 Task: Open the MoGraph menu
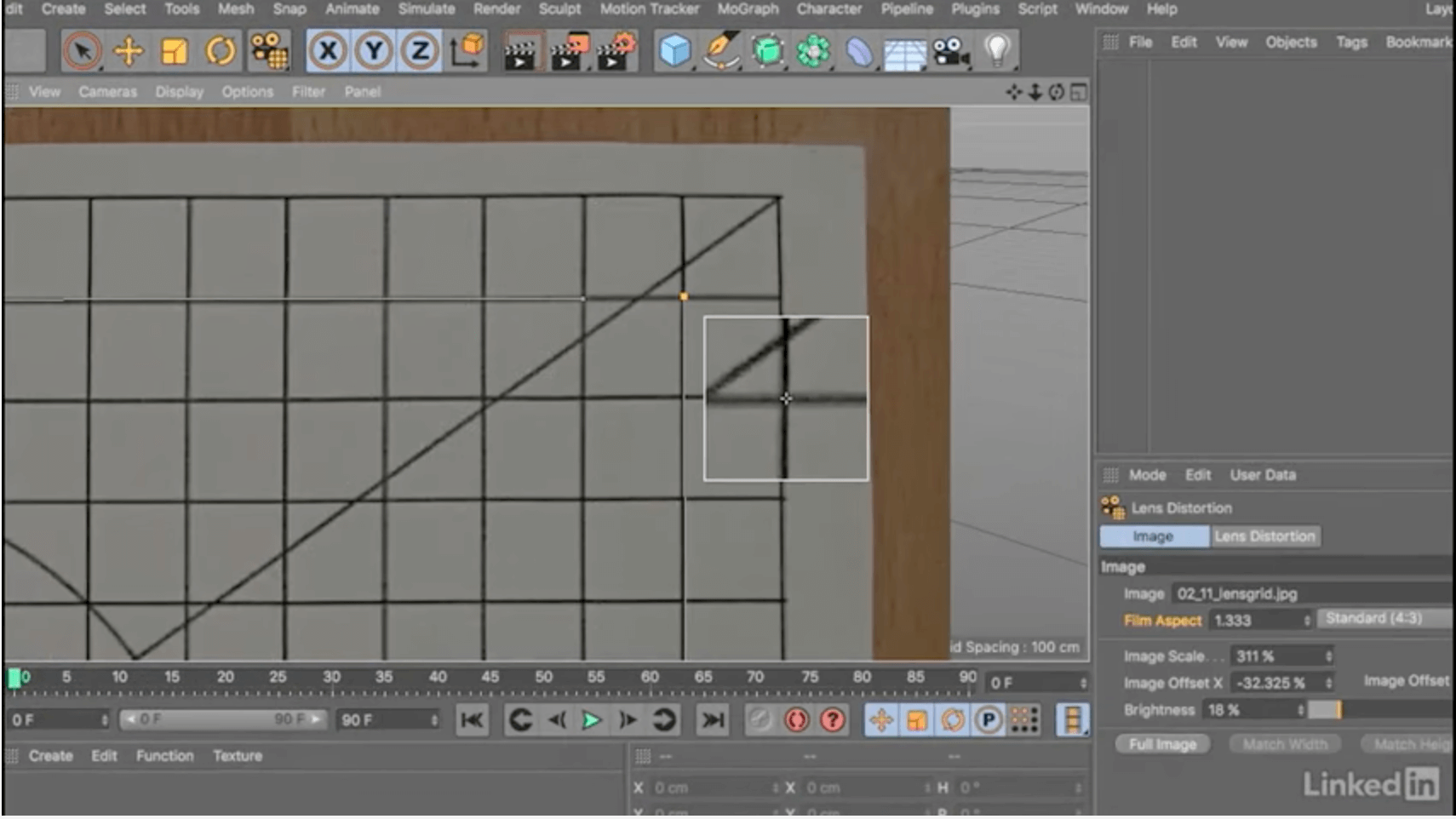pyautogui.click(x=747, y=9)
